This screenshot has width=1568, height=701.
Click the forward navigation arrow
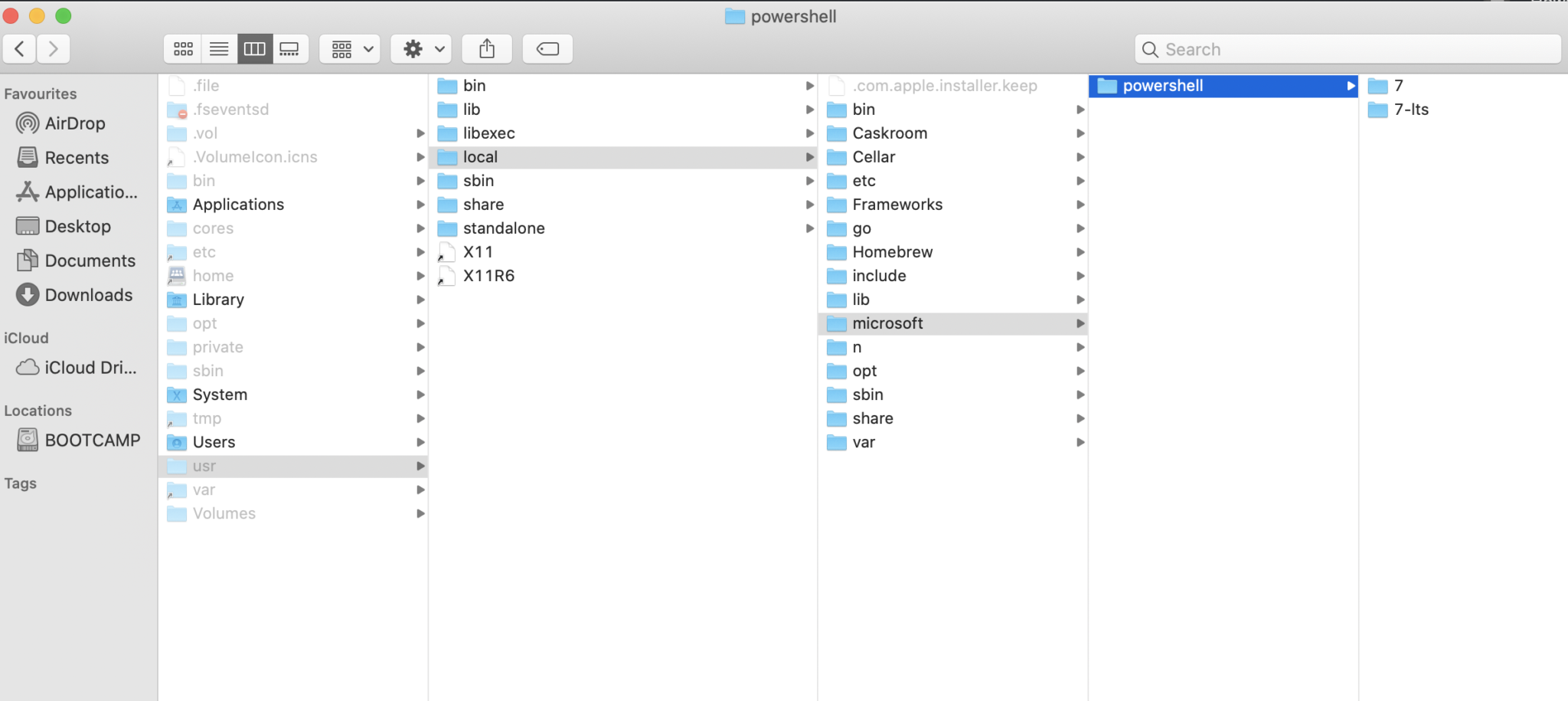53,48
